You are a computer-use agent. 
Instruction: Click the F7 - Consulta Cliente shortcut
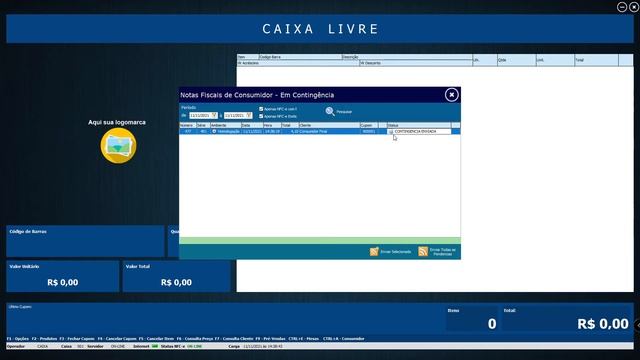(234, 338)
